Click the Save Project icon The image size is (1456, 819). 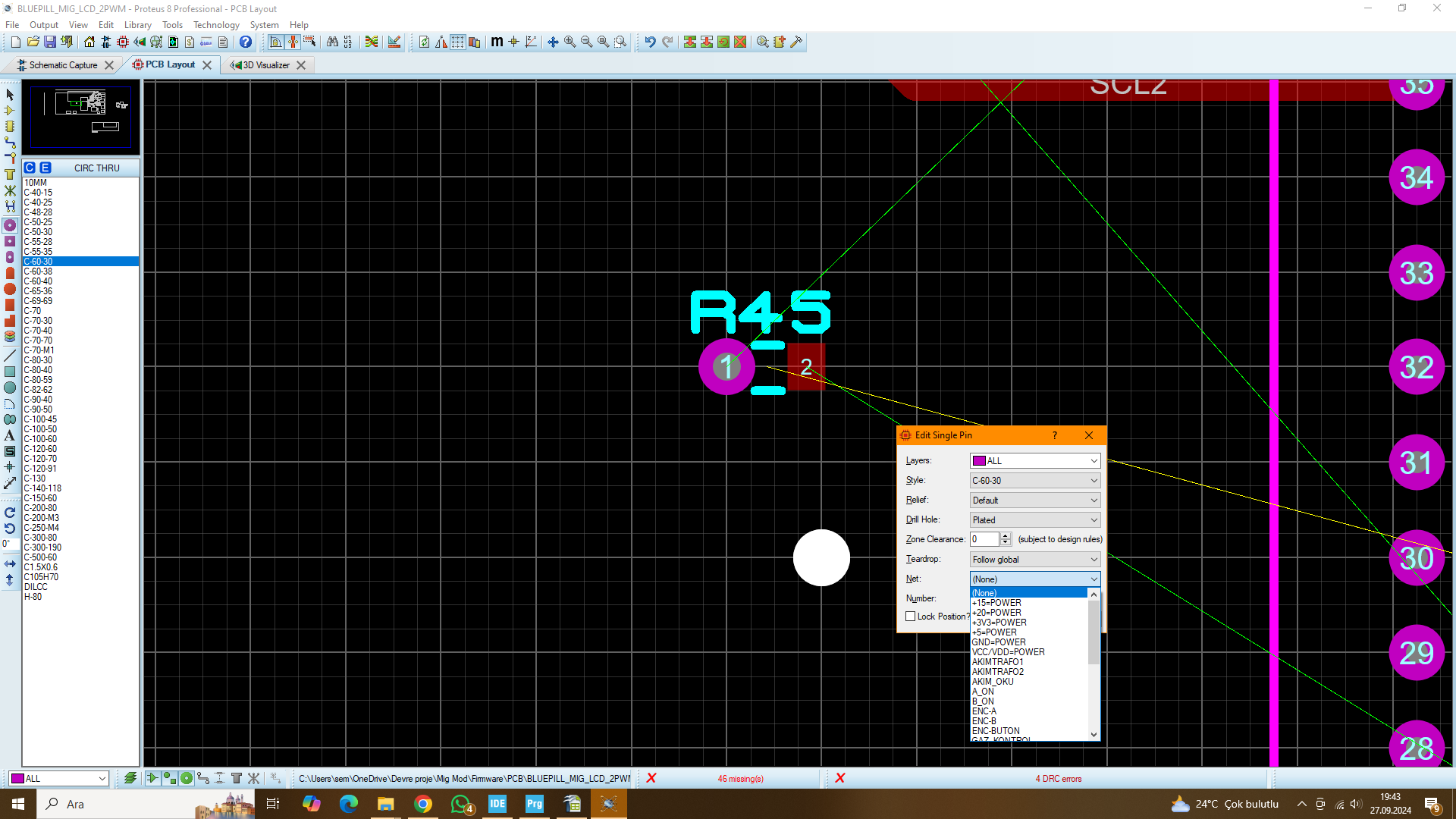(x=50, y=42)
